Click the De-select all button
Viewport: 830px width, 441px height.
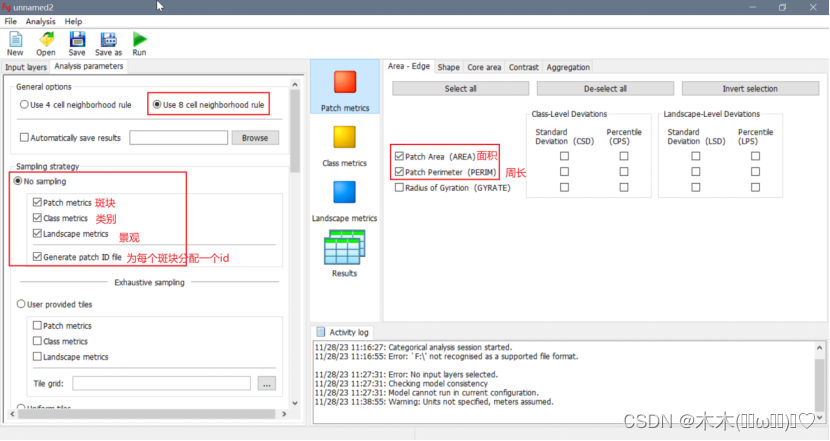click(605, 88)
